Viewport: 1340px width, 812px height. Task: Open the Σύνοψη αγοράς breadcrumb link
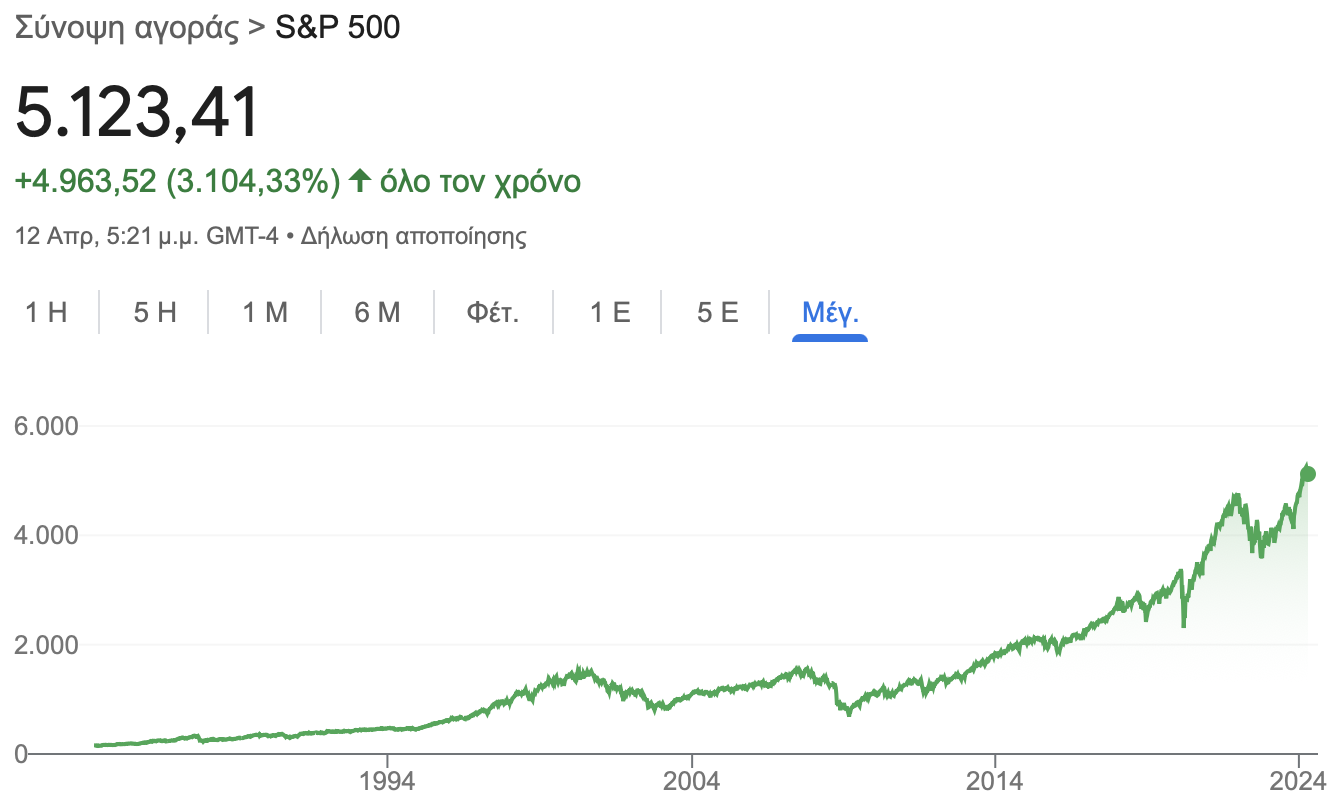coord(126,28)
